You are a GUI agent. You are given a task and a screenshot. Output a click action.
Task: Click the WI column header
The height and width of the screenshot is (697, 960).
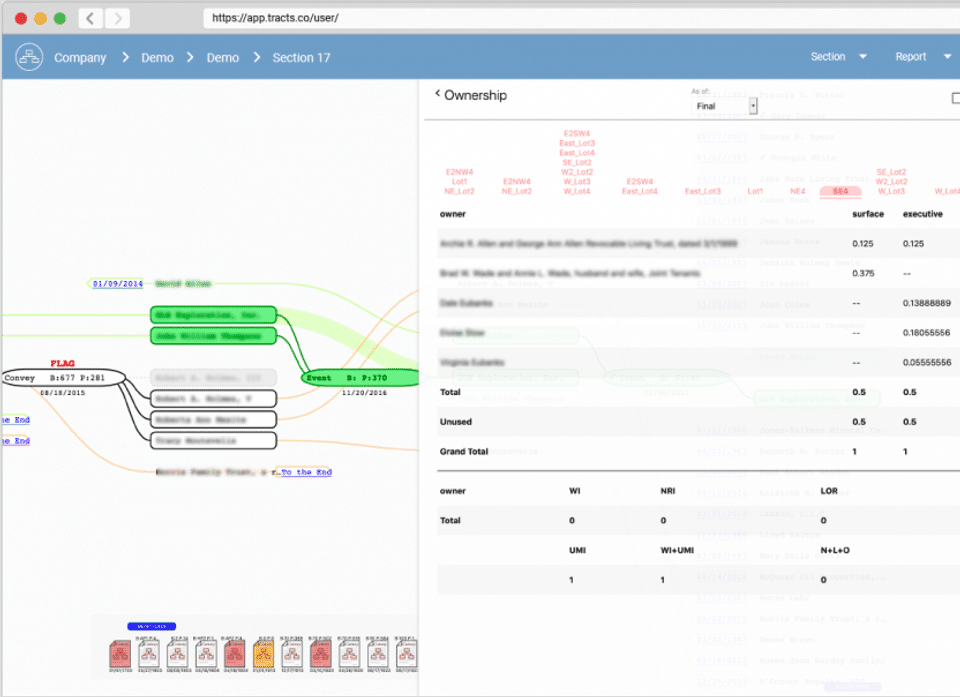(575, 491)
